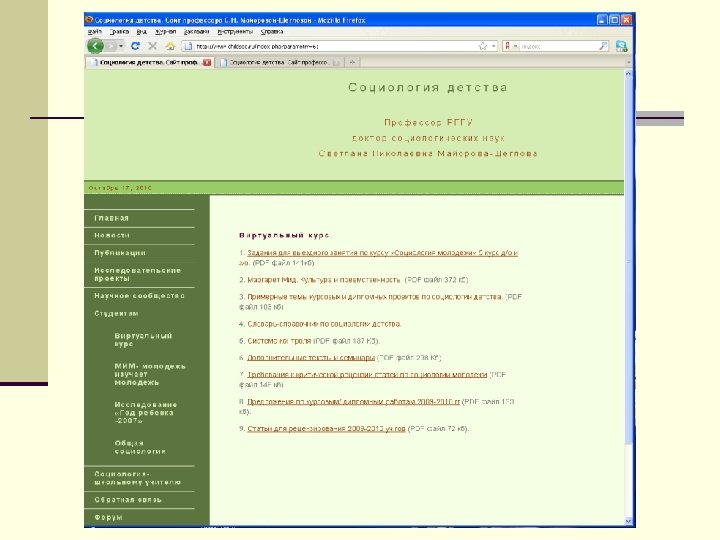Viewport: 720px width, 540px height.
Task: Open МИМ- молодежь изучает молодежь item
Action: tap(150, 374)
